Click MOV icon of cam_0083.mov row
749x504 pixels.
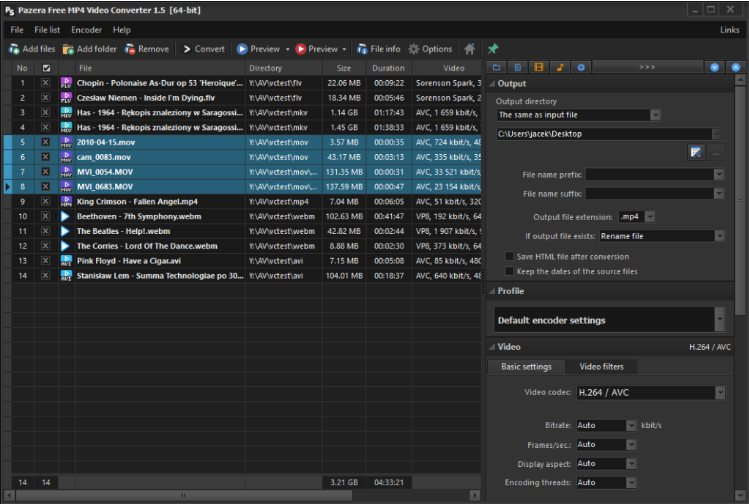tap(66, 157)
